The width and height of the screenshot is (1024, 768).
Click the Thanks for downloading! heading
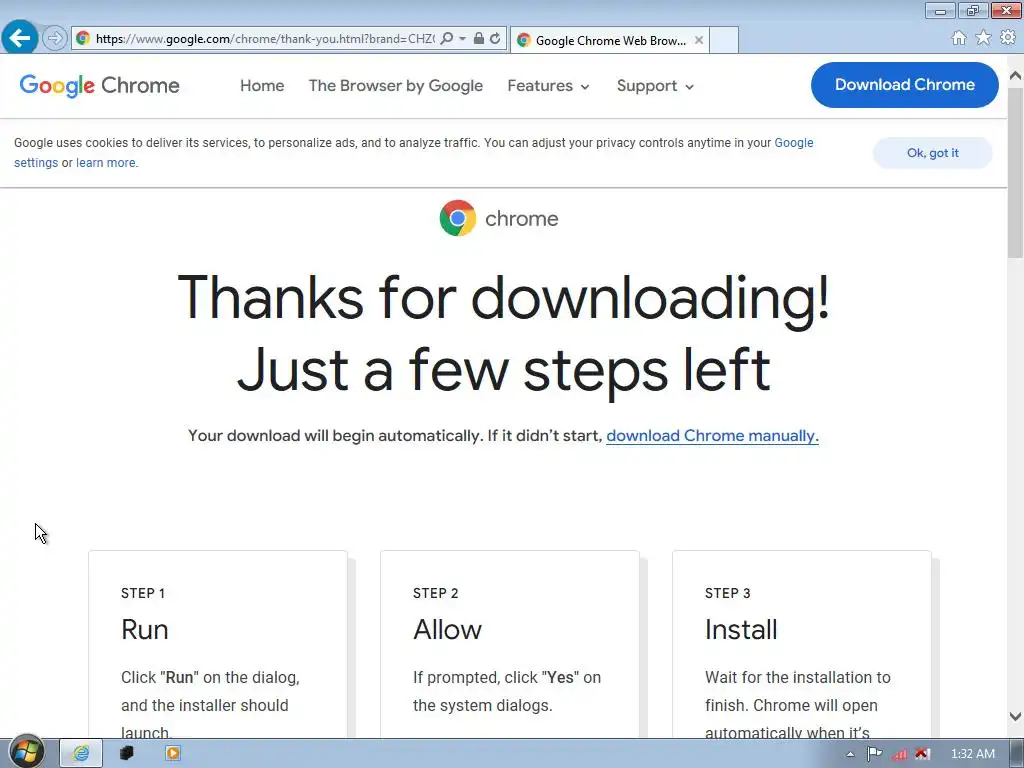(x=504, y=297)
